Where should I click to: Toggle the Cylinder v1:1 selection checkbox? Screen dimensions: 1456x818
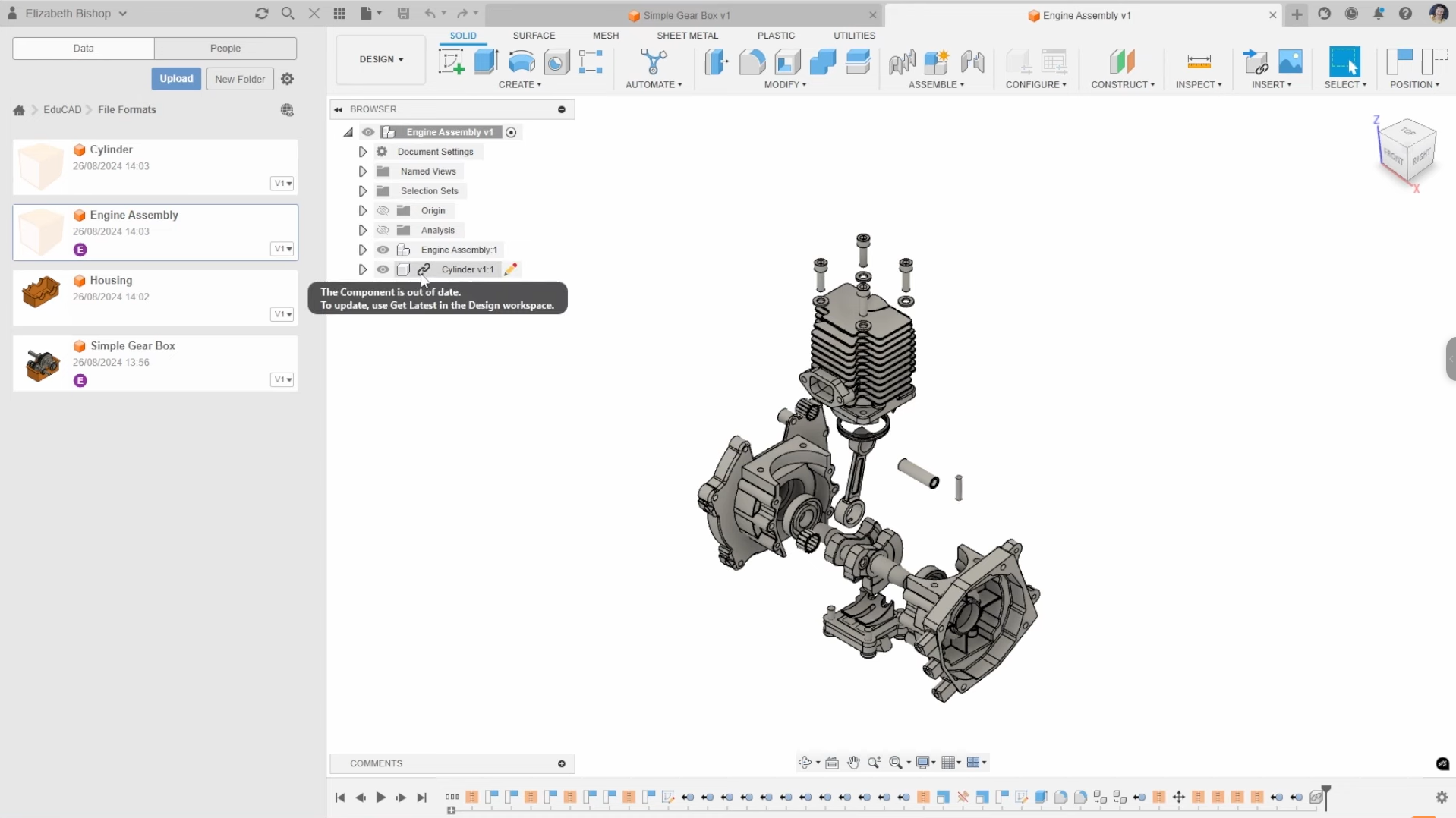coord(403,269)
